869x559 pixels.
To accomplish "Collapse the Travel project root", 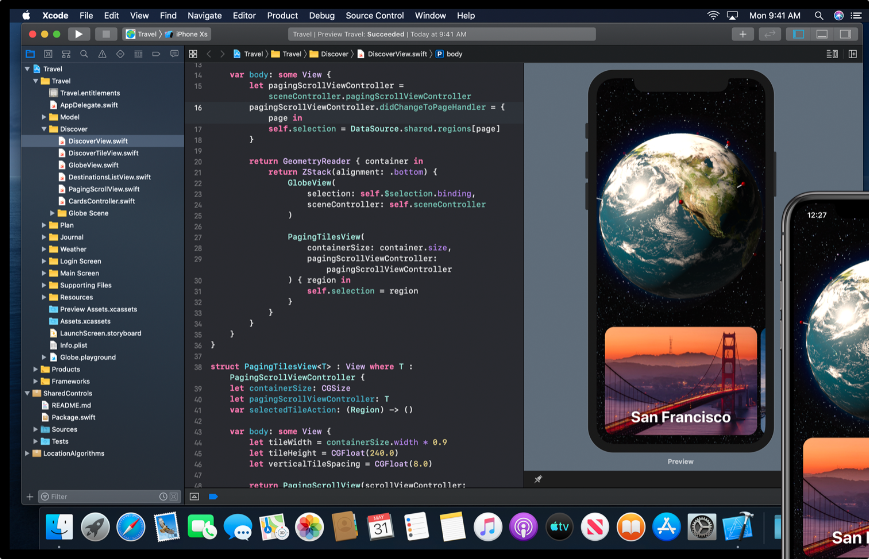I will (x=27, y=69).
